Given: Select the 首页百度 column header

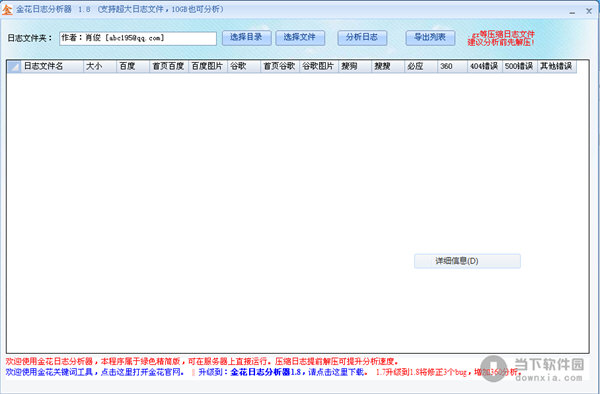Looking at the screenshot, I should pos(169,66).
